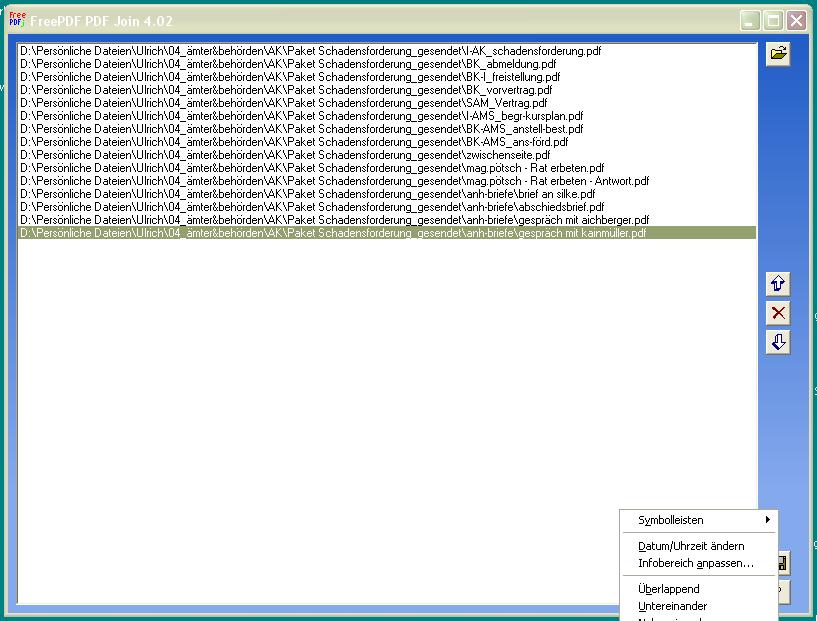Select row Rat erbeten - Antwort.pdf
This screenshot has height=621, width=817.
tap(387, 181)
